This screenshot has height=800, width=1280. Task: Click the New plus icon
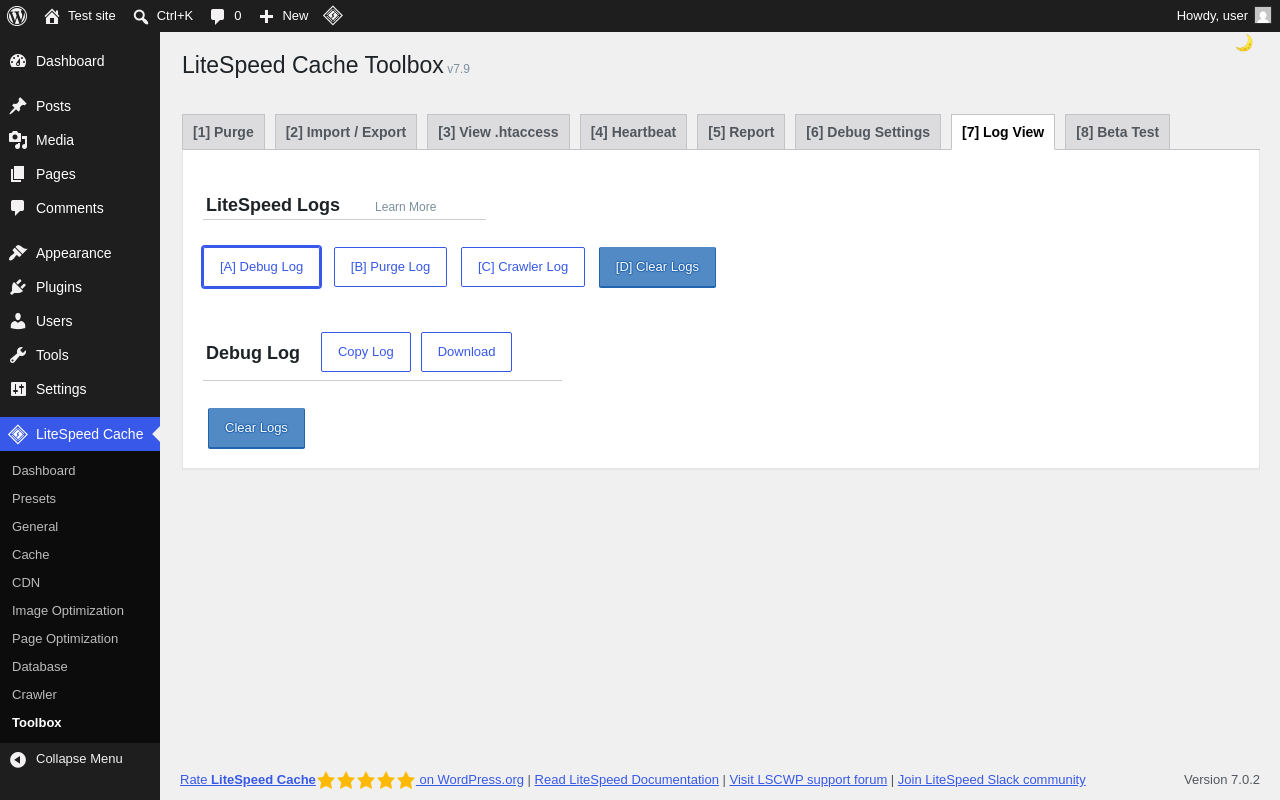tap(266, 16)
